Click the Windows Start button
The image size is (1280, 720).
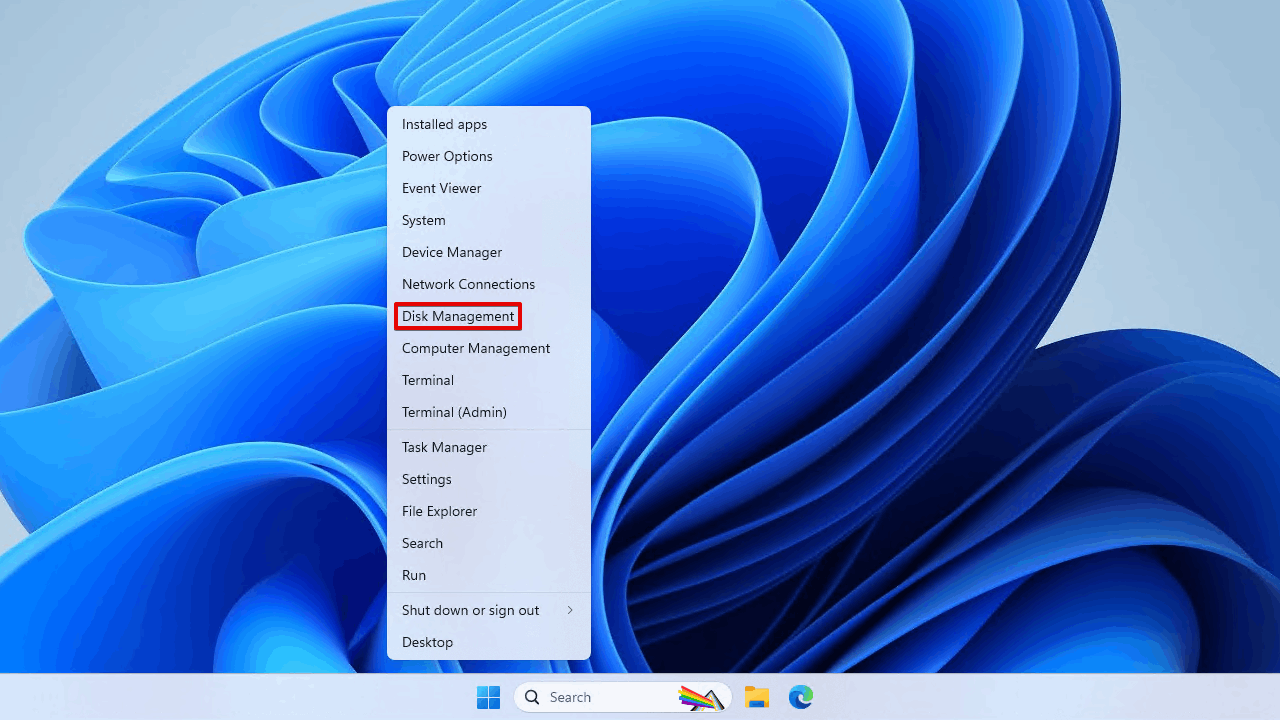click(x=488, y=697)
